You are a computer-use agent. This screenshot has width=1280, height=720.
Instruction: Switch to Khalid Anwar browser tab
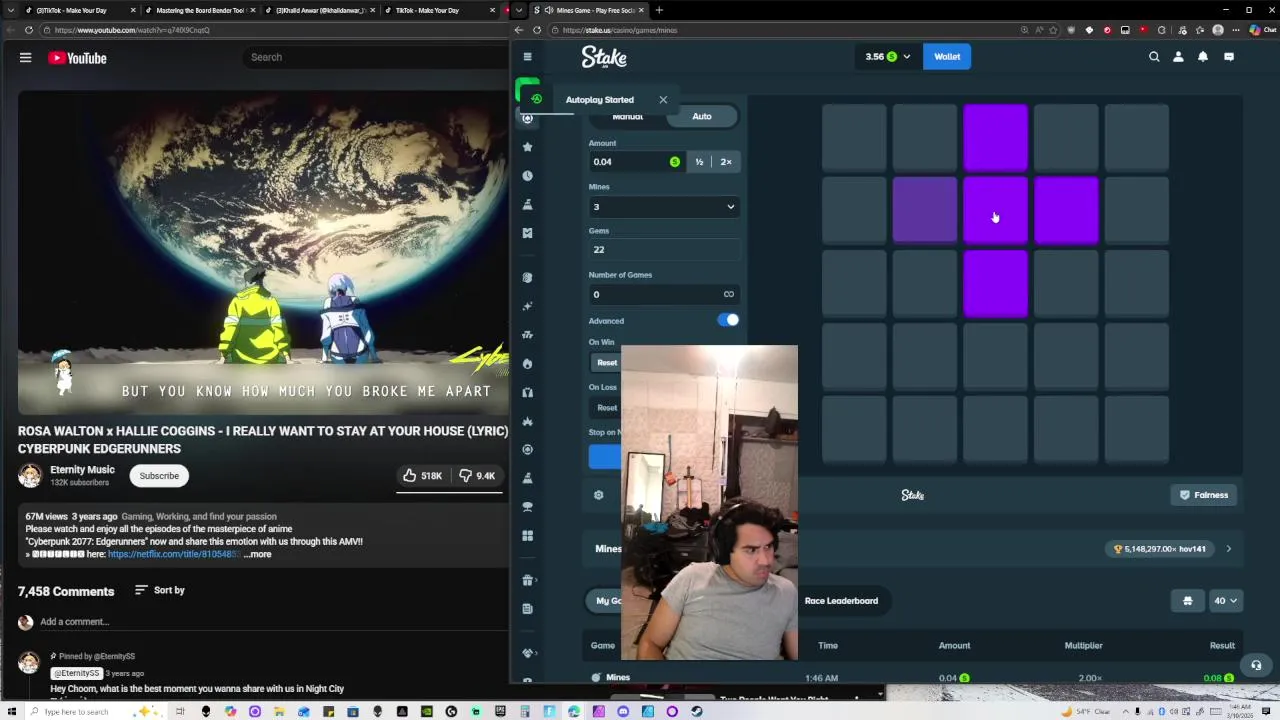(x=320, y=10)
